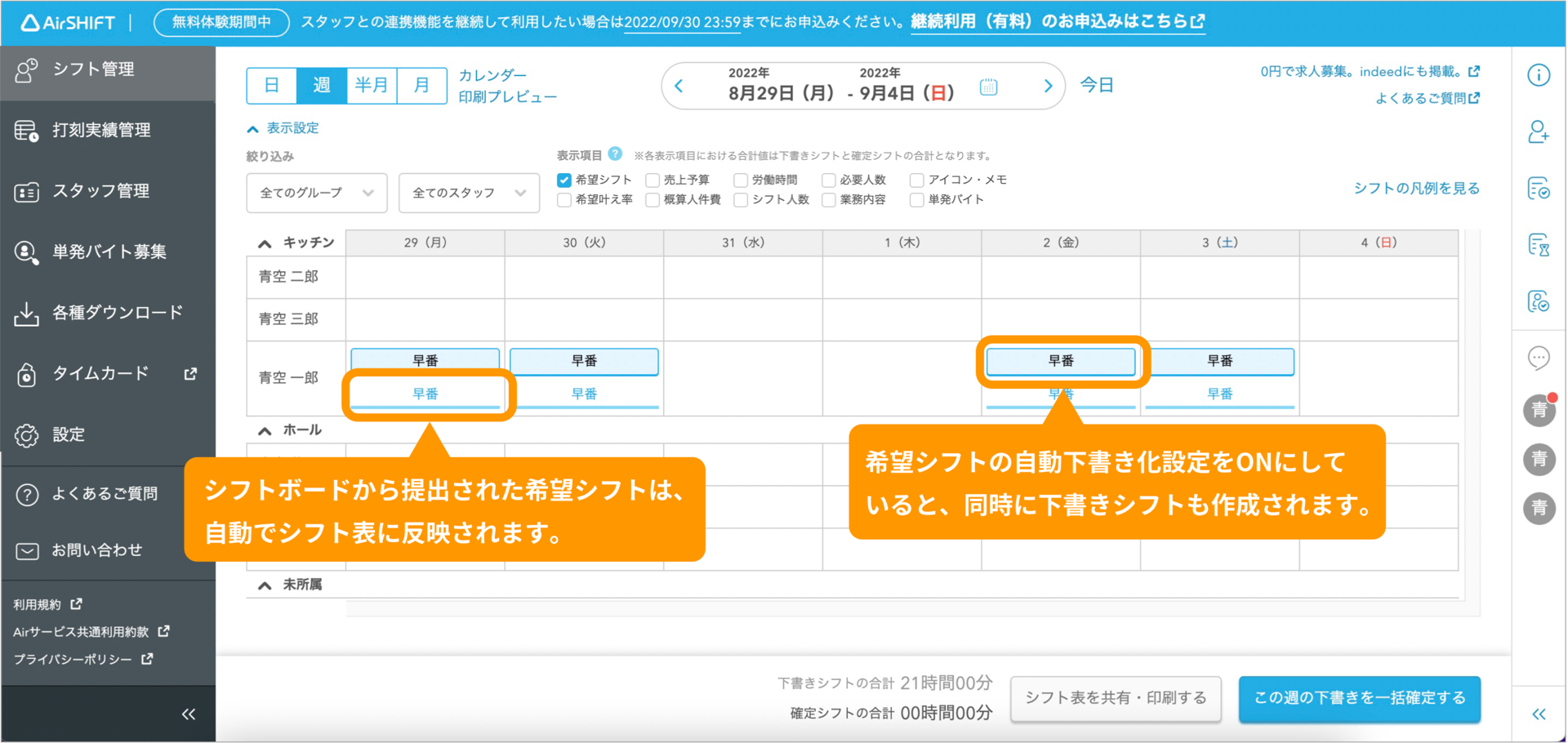
Task: Open the info icon in right panel
Action: point(1539,75)
